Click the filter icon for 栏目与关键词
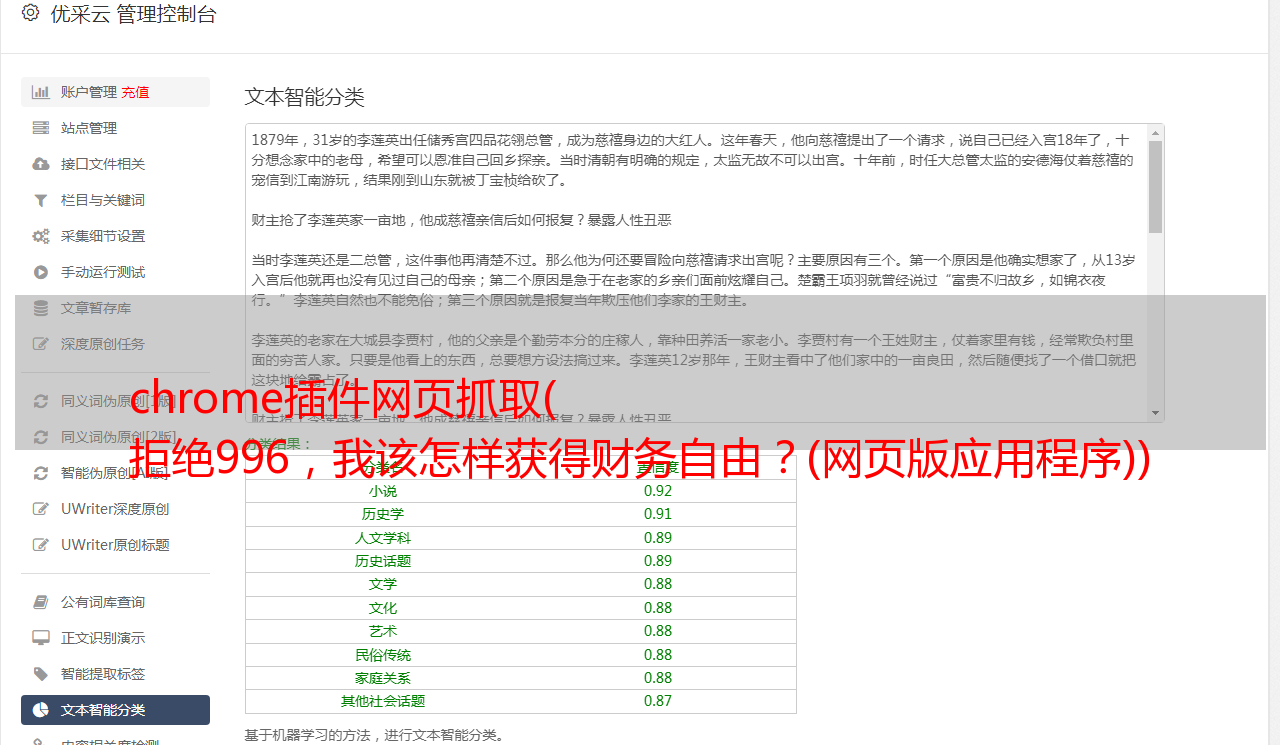This screenshot has width=1280, height=745. [x=41, y=200]
